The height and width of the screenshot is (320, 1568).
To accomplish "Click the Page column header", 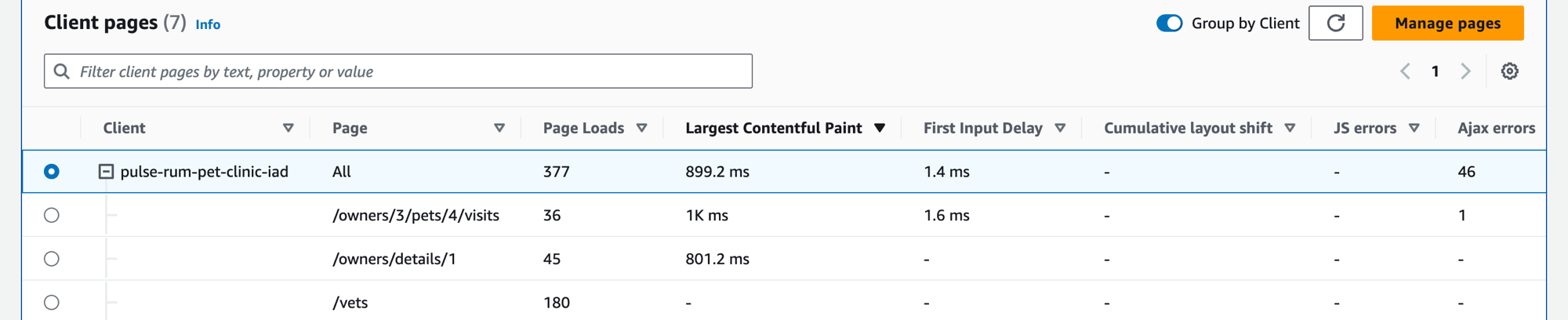I will [350, 128].
